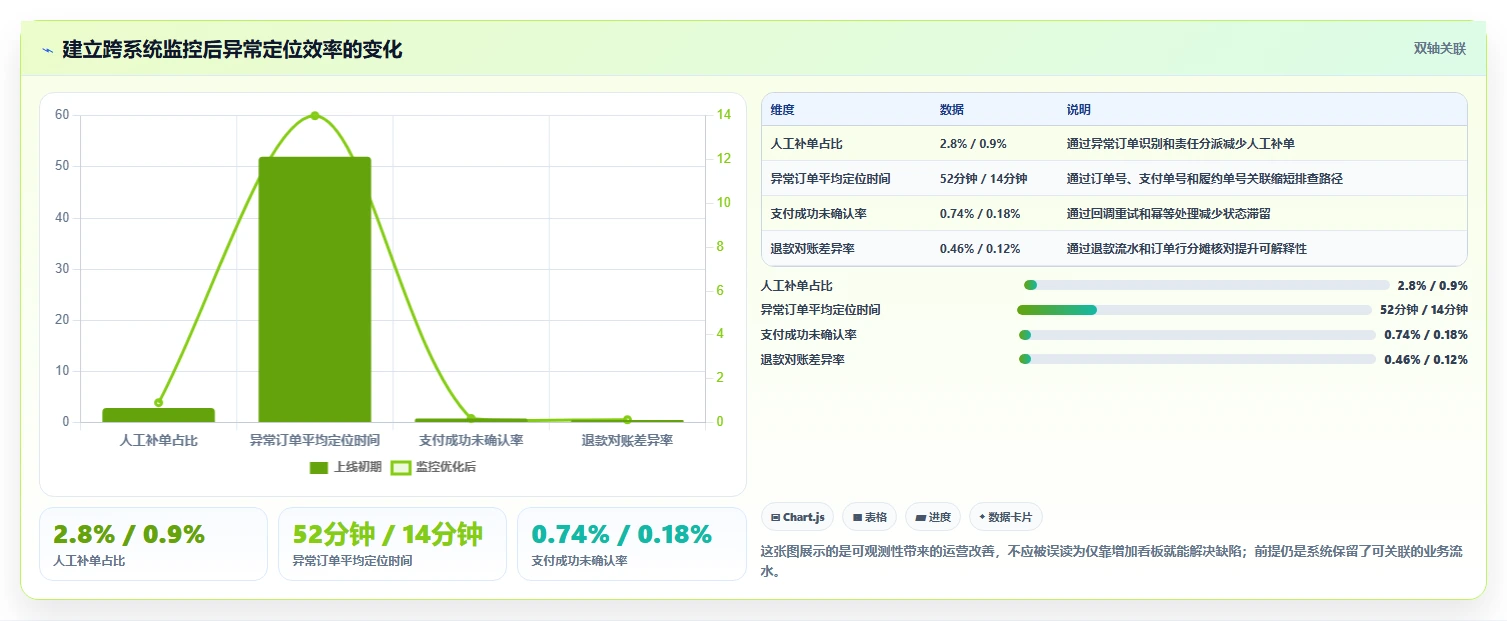This screenshot has width=1507, height=621.
Task: Click the 52分钟 / 14分钟 value beside progress bar
Action: click(1424, 310)
